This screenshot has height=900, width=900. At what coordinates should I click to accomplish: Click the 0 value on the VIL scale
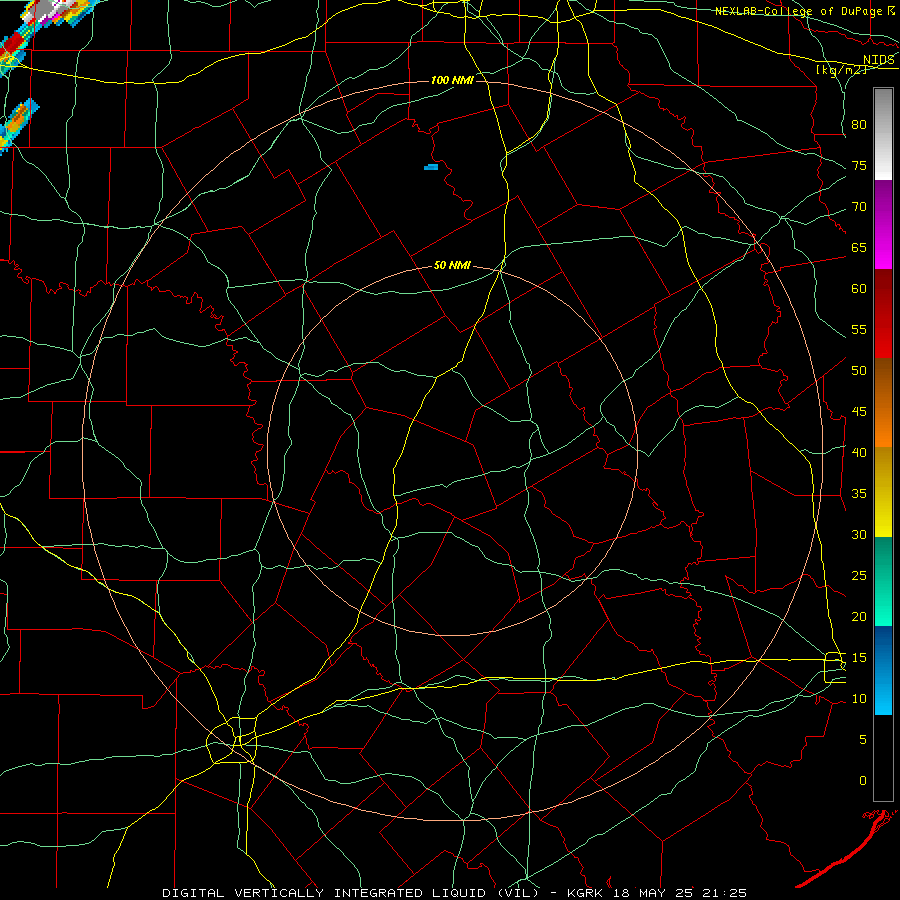click(x=863, y=781)
